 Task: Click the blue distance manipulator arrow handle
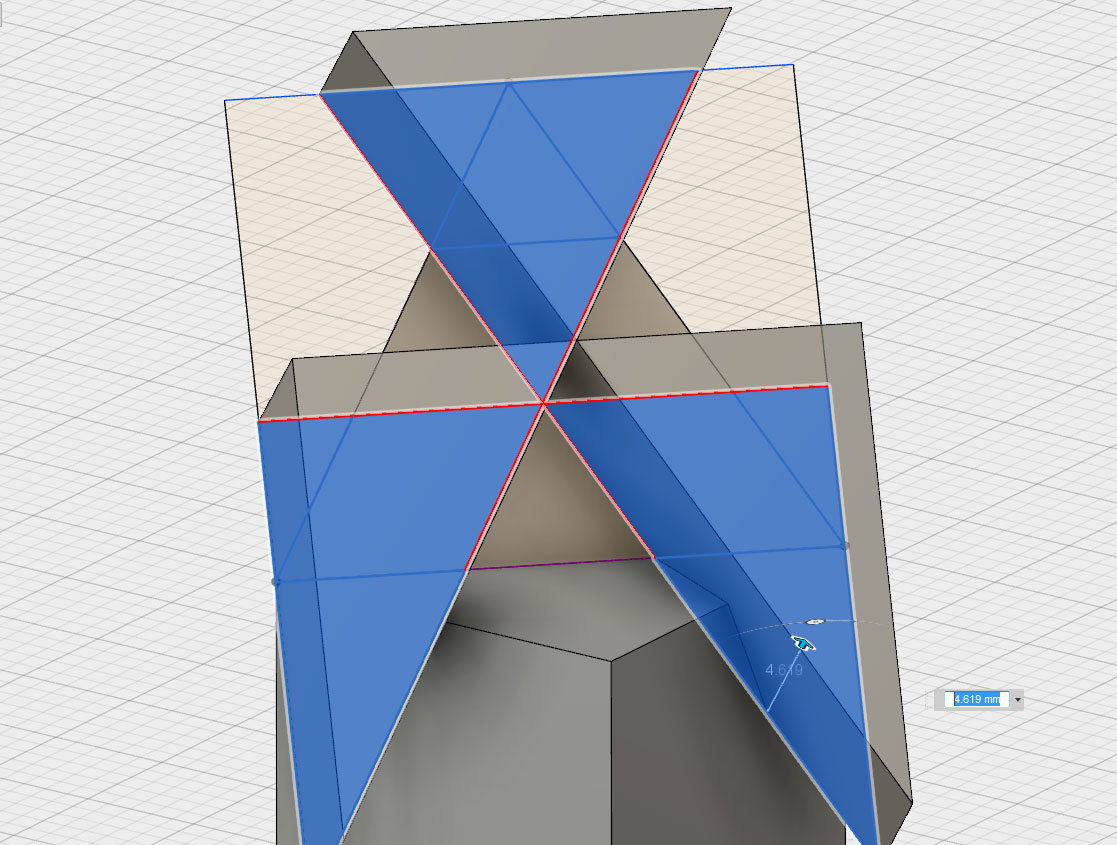802,643
